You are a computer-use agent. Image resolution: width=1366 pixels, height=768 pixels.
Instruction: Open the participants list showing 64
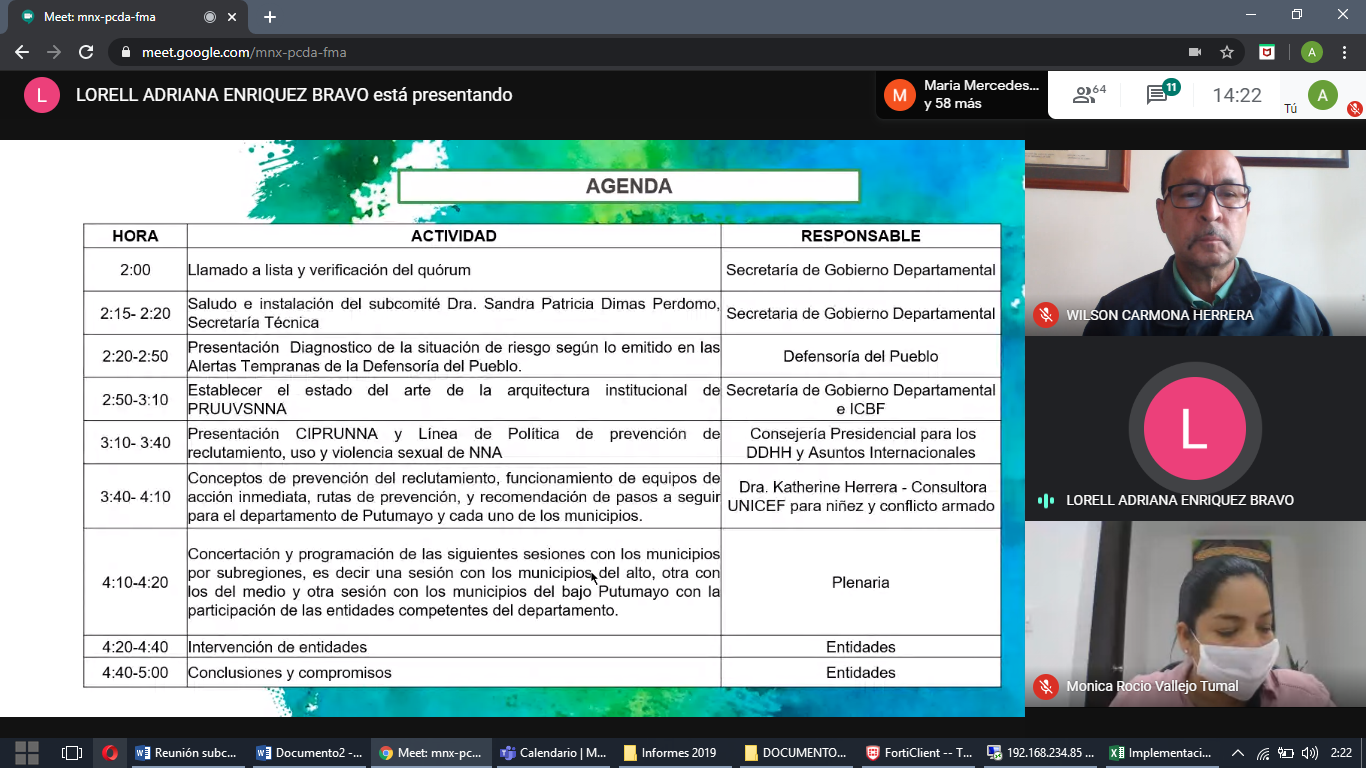coord(1089,95)
